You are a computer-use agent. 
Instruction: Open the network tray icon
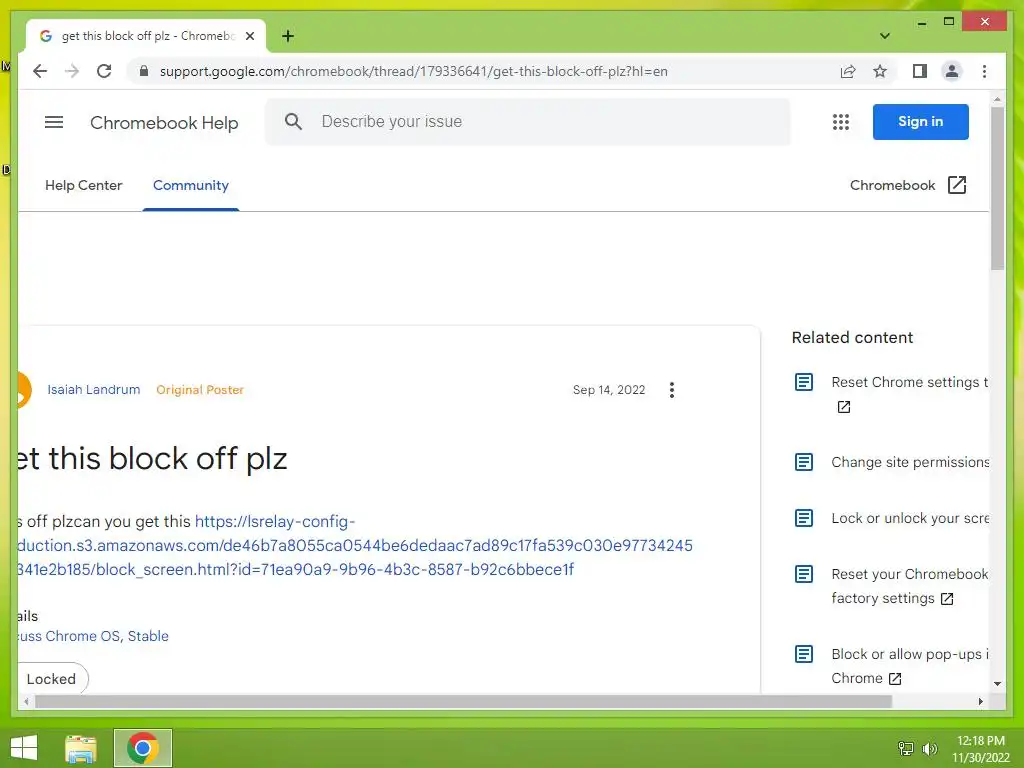pos(906,749)
